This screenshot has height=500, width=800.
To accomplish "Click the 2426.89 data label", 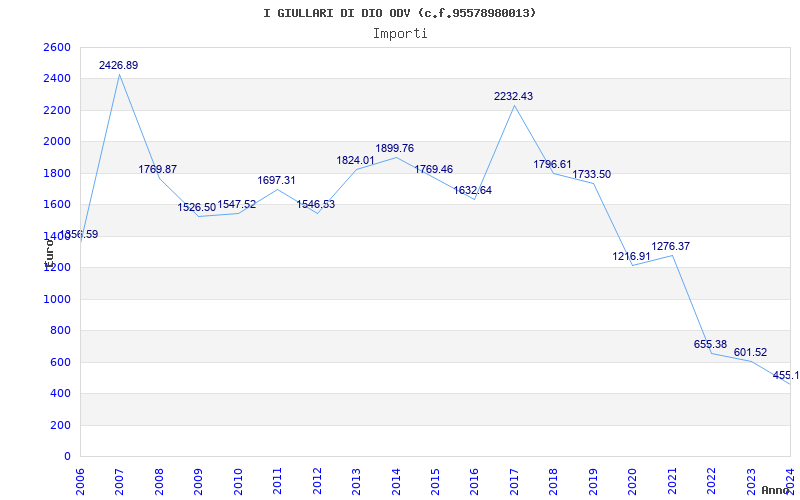I will (x=118, y=65).
